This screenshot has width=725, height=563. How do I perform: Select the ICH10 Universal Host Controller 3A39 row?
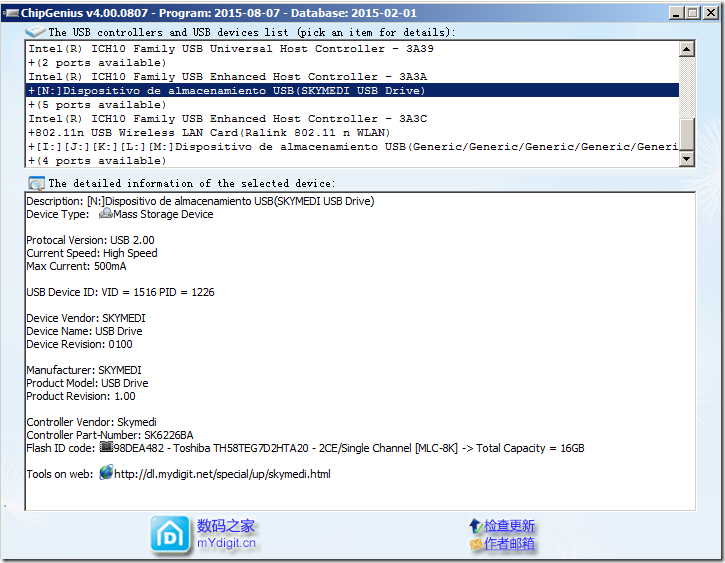point(352,49)
